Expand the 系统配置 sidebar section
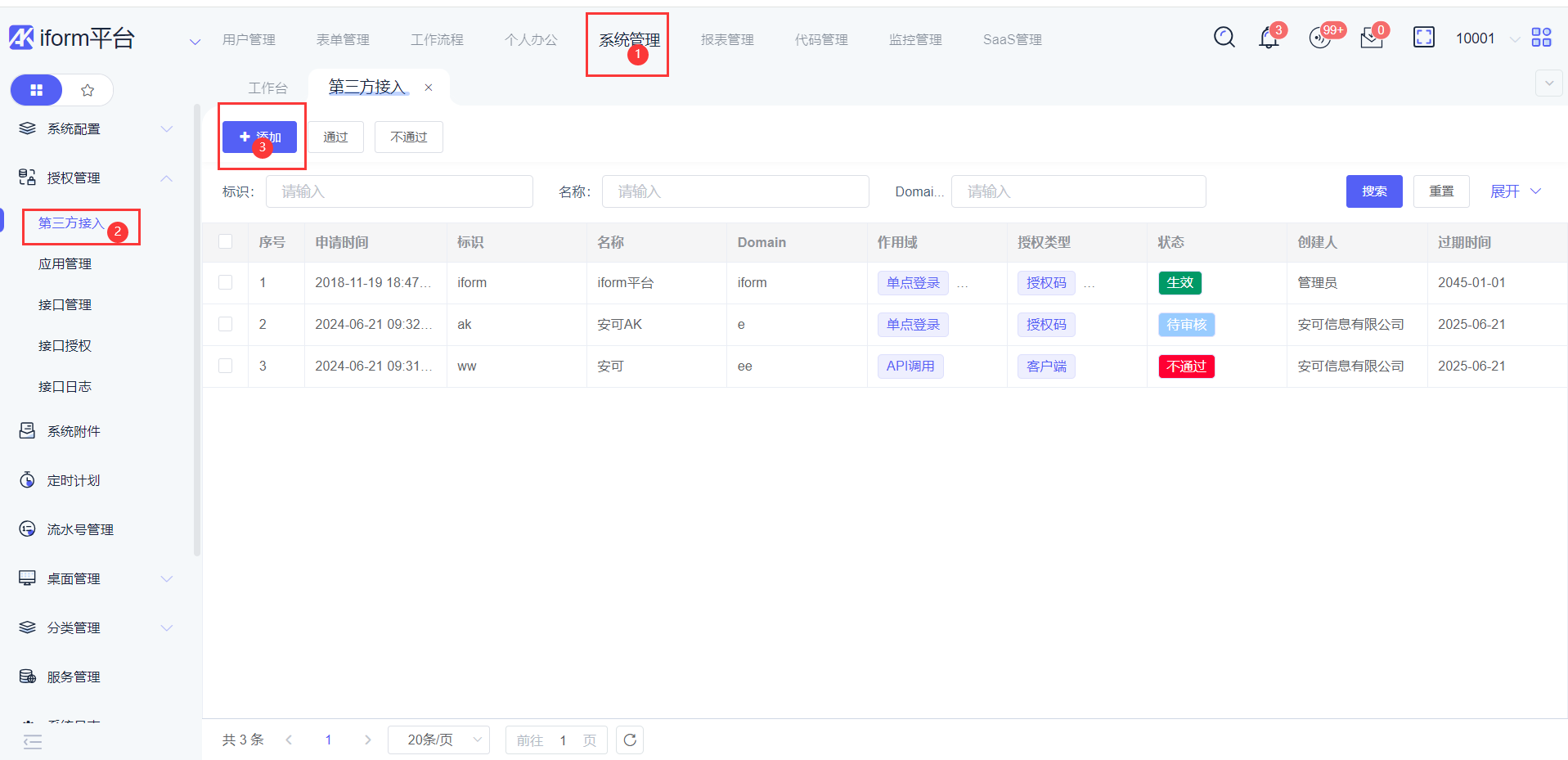This screenshot has width=1568, height=760. 97,129
